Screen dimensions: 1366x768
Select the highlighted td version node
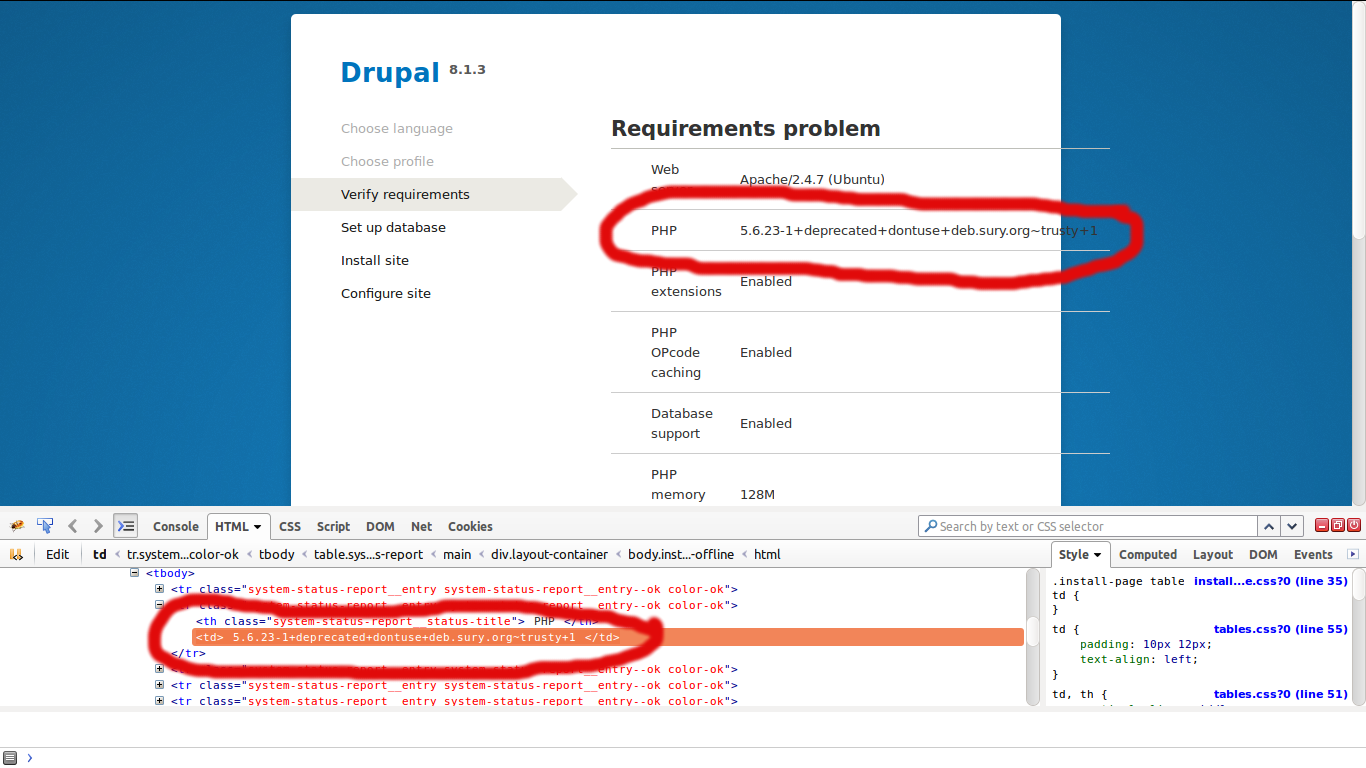click(x=608, y=637)
